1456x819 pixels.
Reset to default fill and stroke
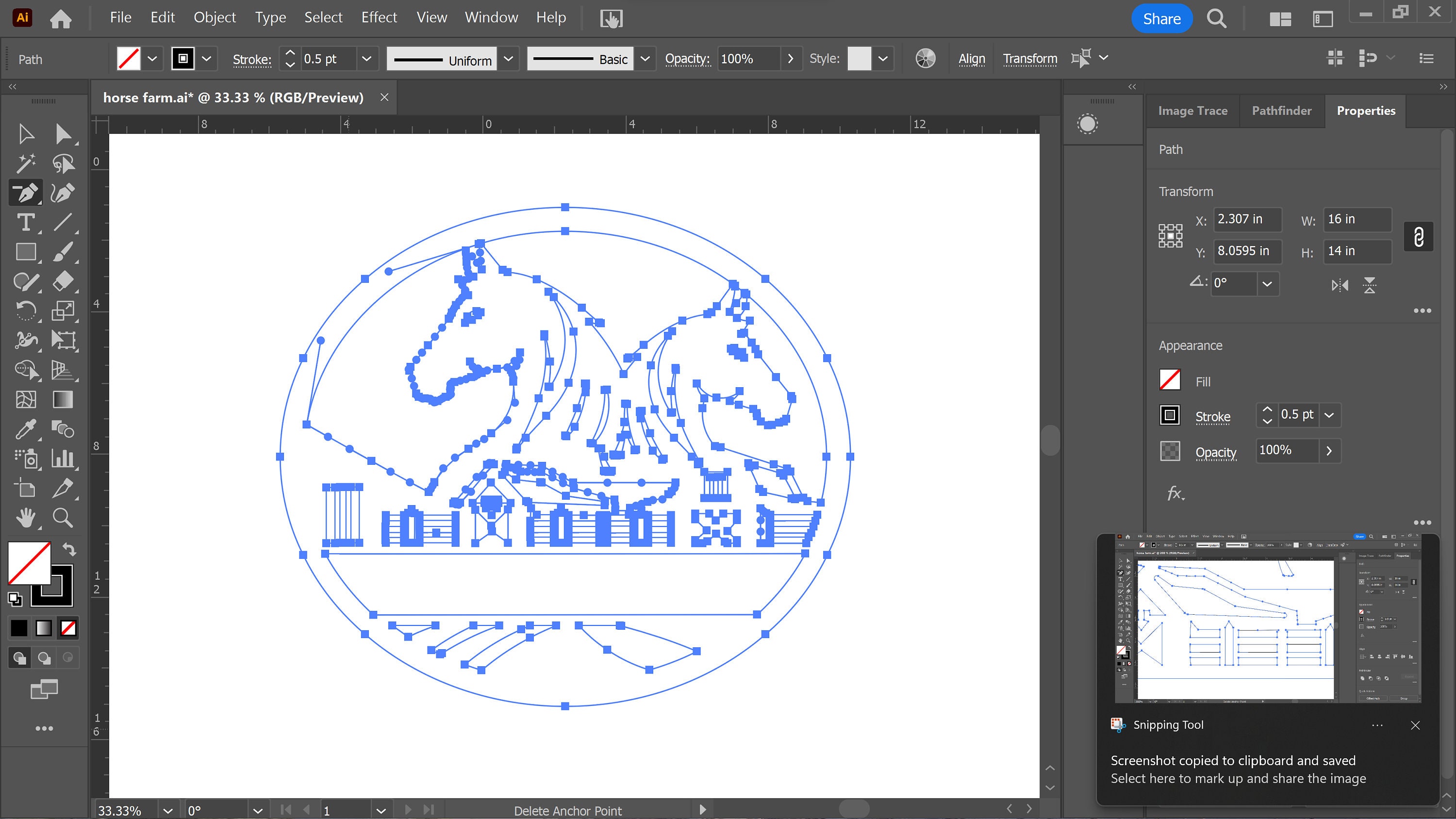pos(15,600)
